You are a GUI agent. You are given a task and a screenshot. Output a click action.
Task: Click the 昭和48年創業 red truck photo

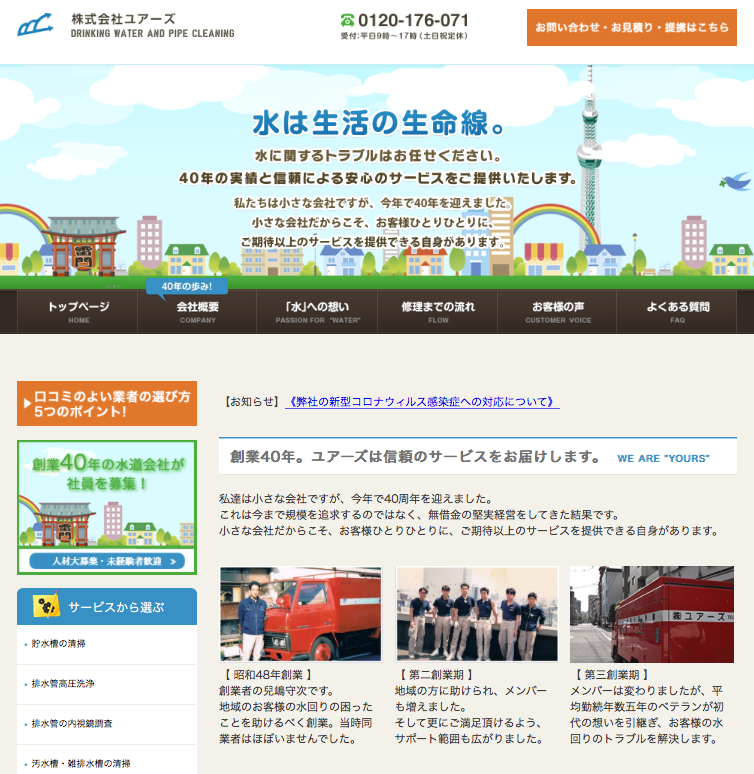click(x=300, y=613)
